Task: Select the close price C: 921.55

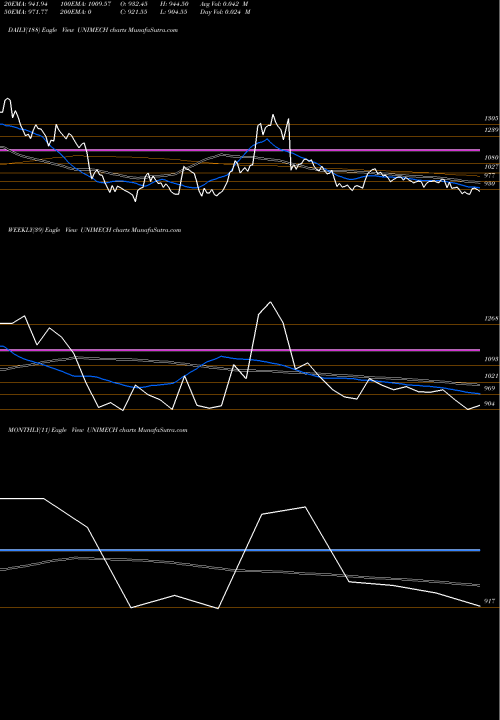Action: click(x=134, y=12)
